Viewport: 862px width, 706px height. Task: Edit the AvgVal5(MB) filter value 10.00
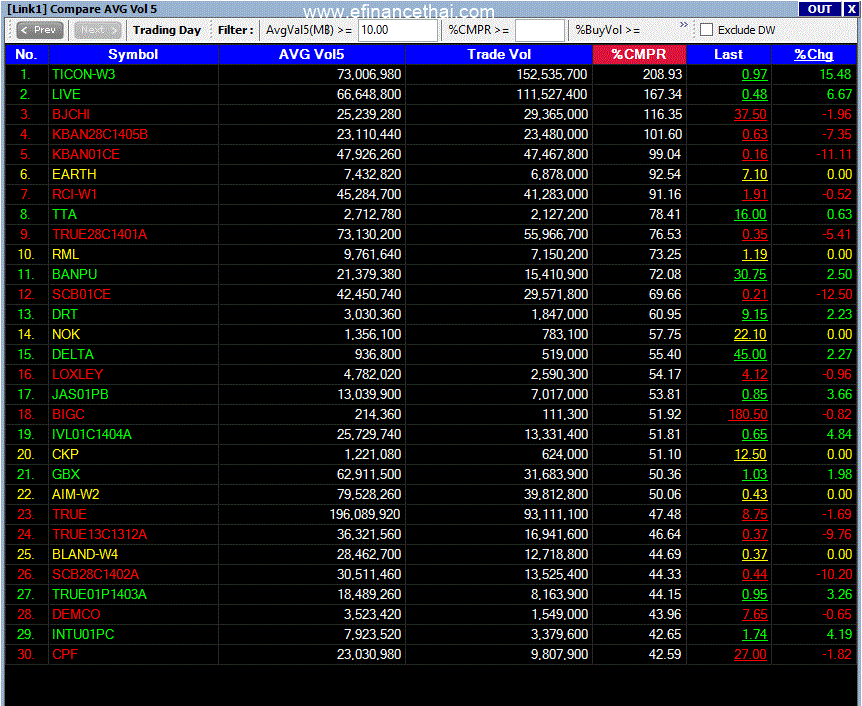click(x=397, y=30)
